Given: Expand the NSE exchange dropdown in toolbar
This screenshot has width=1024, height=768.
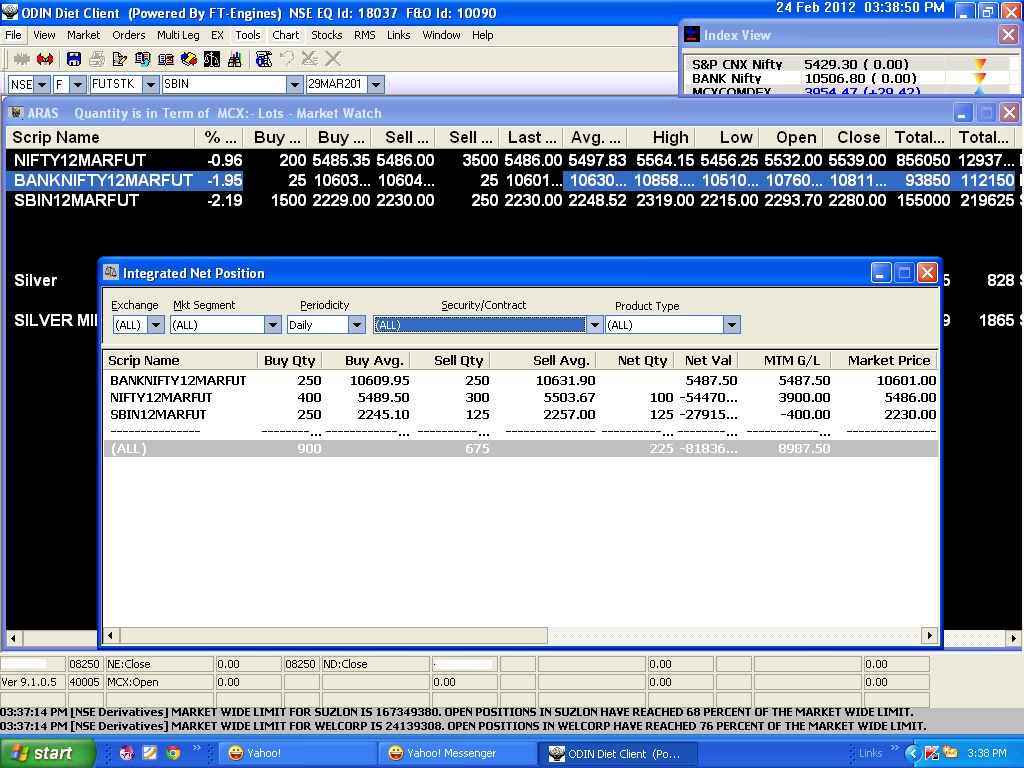Looking at the screenshot, I should pos(42,84).
